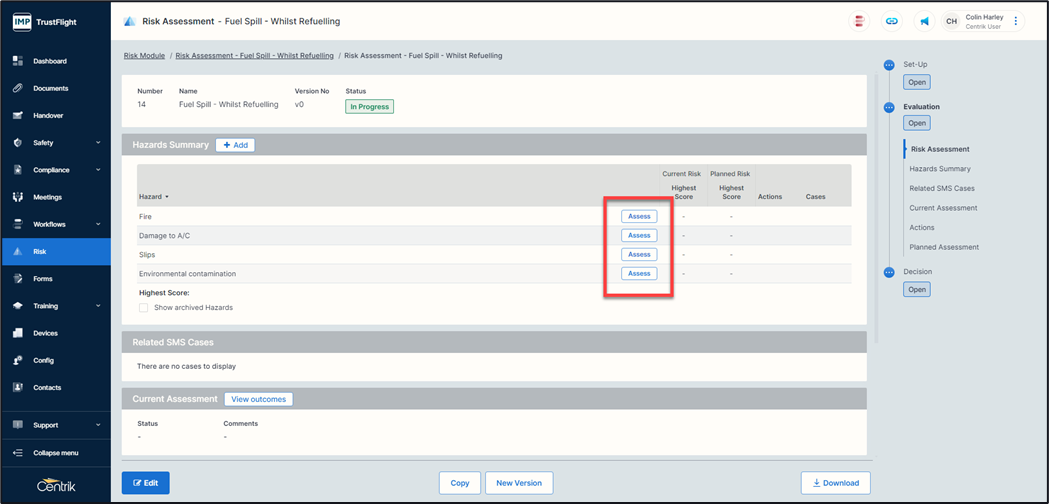Click the link chain icon in header

[892, 21]
